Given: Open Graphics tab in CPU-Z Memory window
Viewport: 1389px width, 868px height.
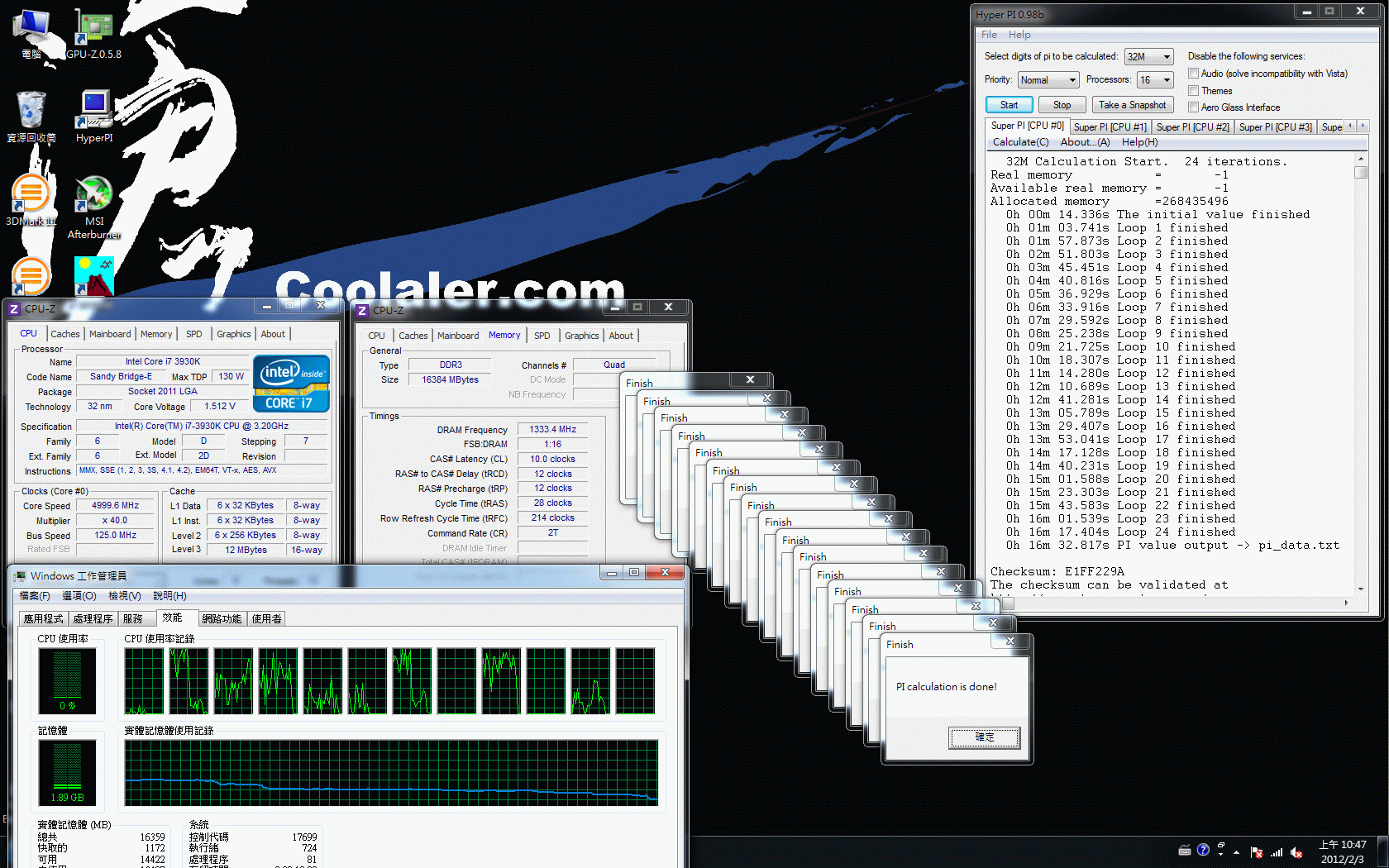Looking at the screenshot, I should tap(582, 336).
